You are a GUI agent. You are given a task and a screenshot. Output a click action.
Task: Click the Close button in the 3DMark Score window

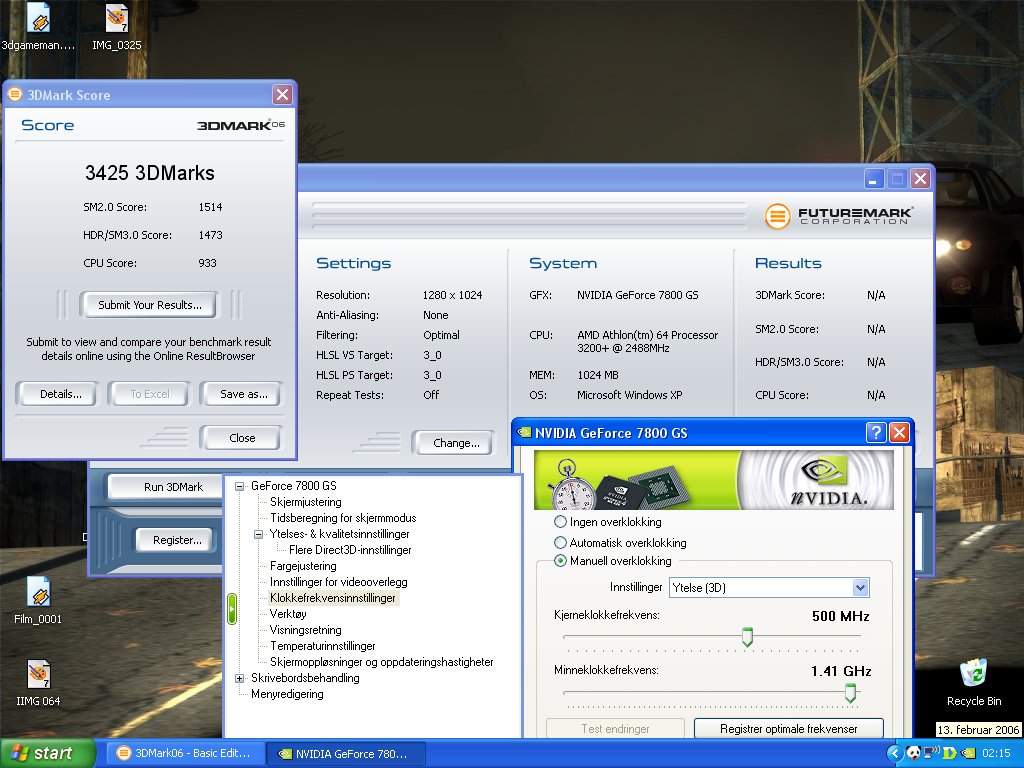242,438
